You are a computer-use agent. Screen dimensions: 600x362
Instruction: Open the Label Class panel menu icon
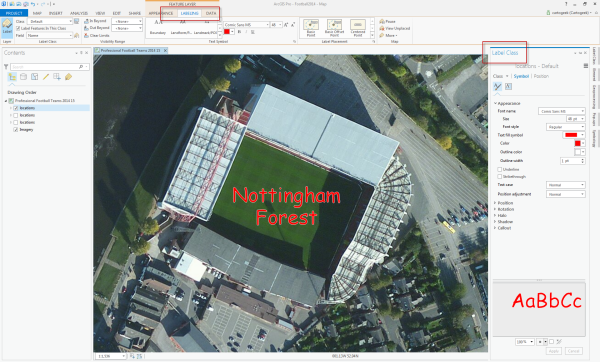586,66
